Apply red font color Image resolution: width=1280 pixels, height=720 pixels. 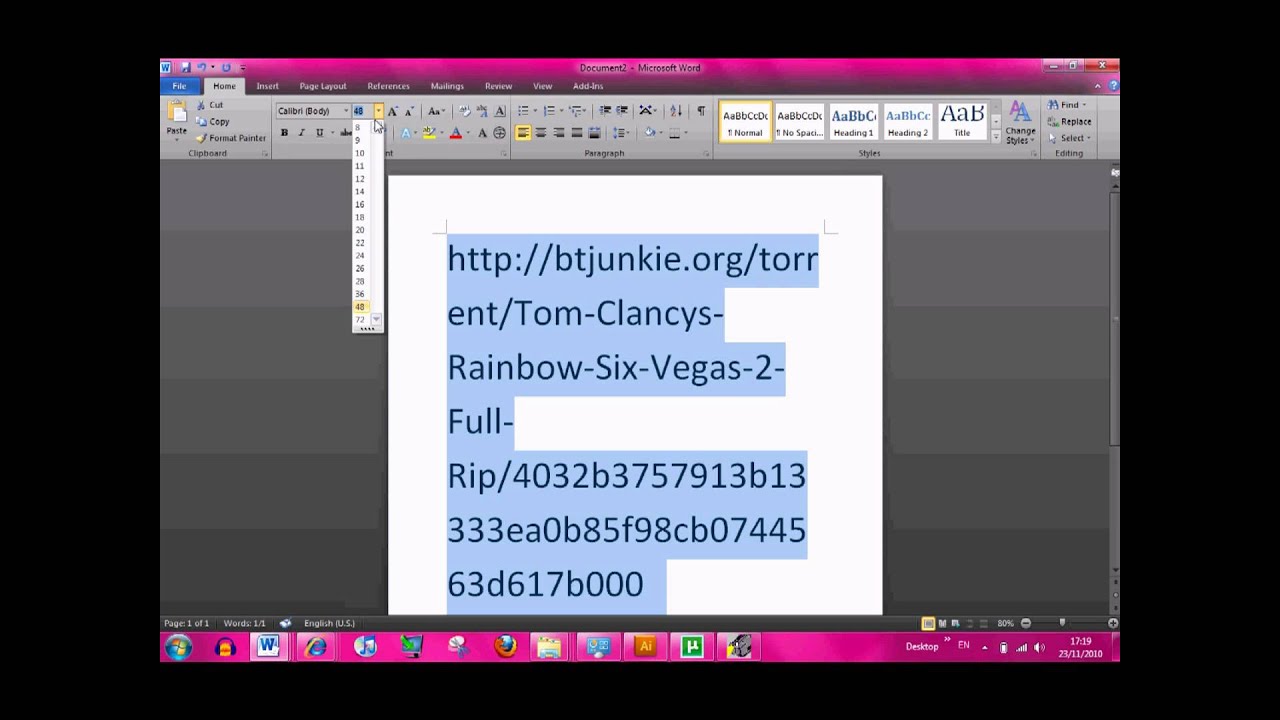pos(455,133)
